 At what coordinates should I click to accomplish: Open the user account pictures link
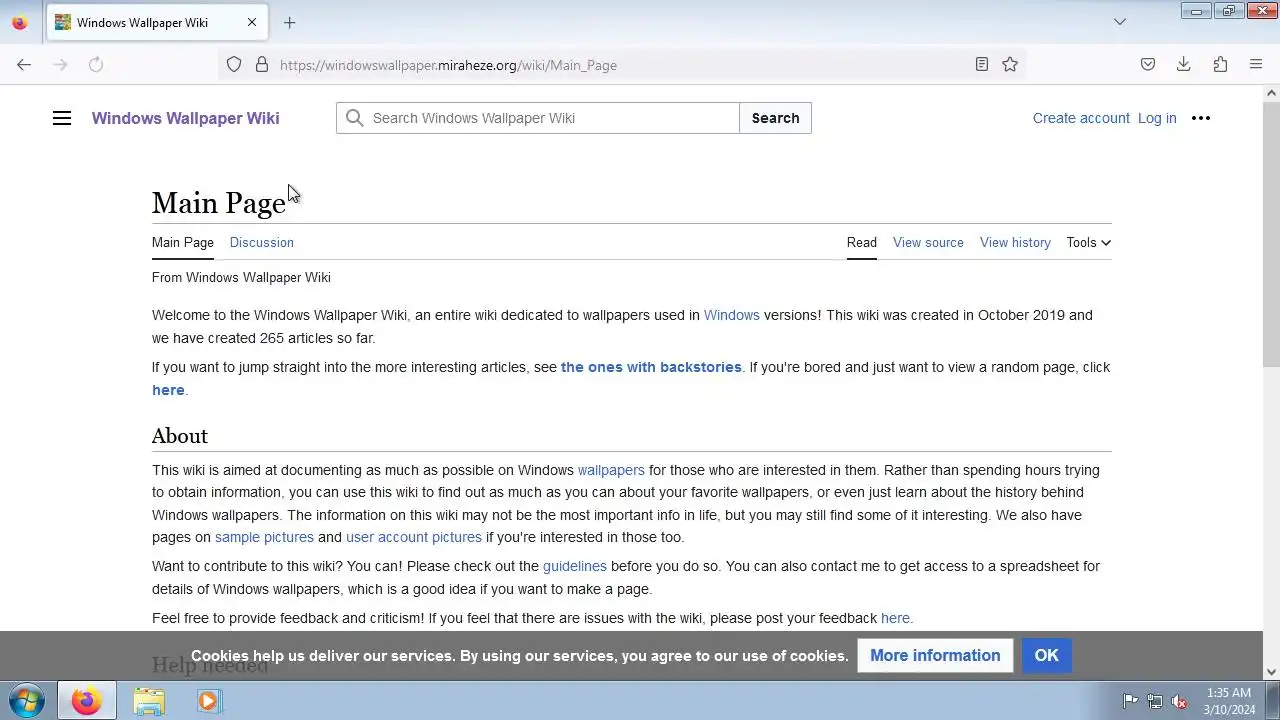(414, 537)
